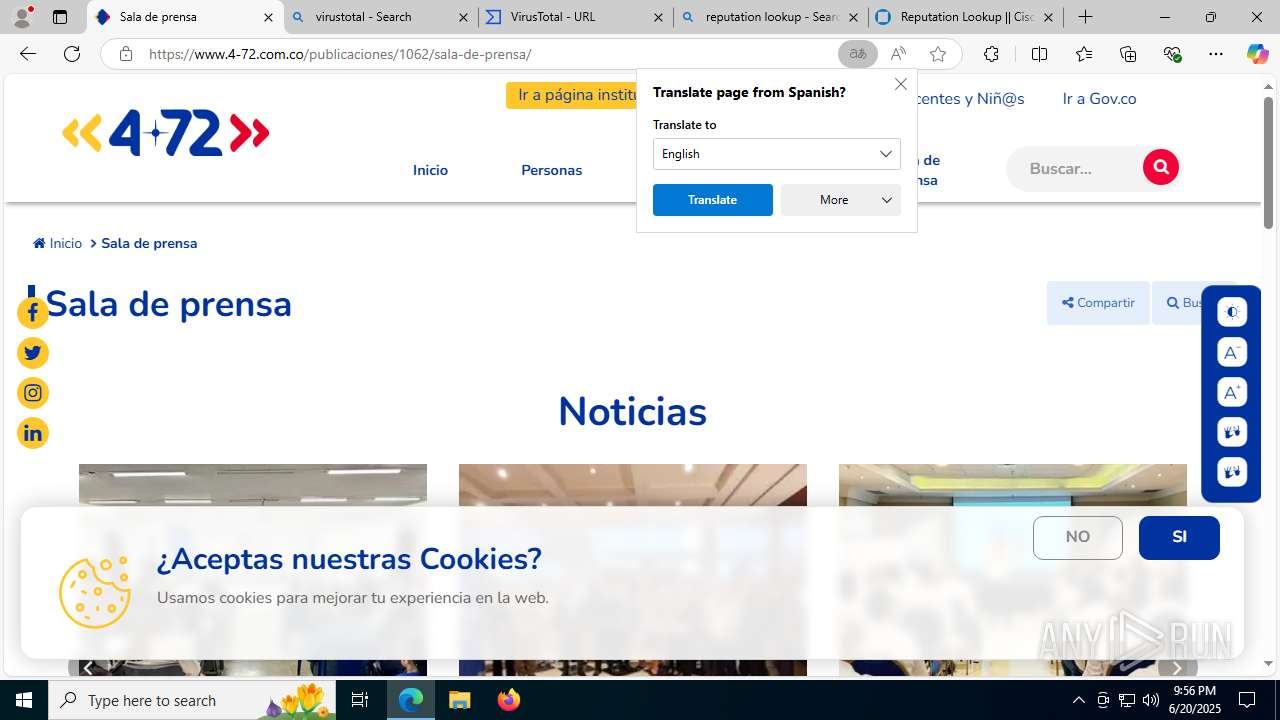Open the volume control in tray

1151,700
